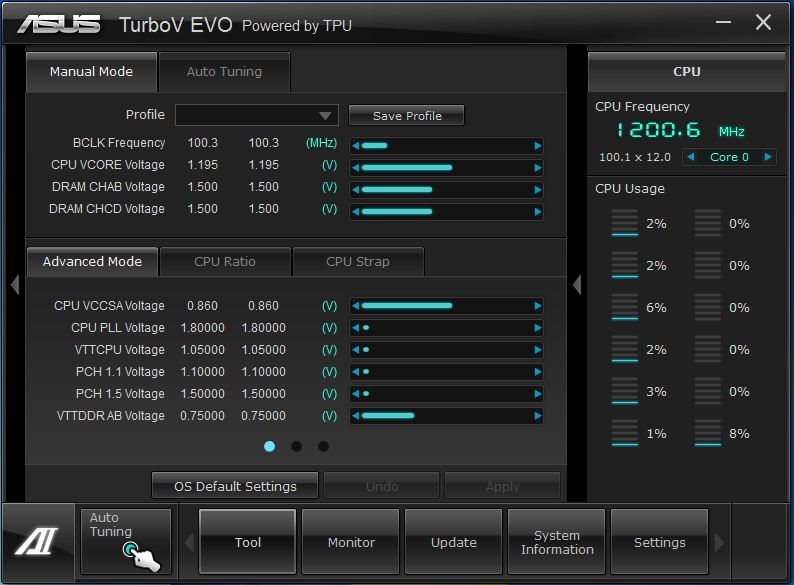Open the Update menu button

click(x=454, y=542)
